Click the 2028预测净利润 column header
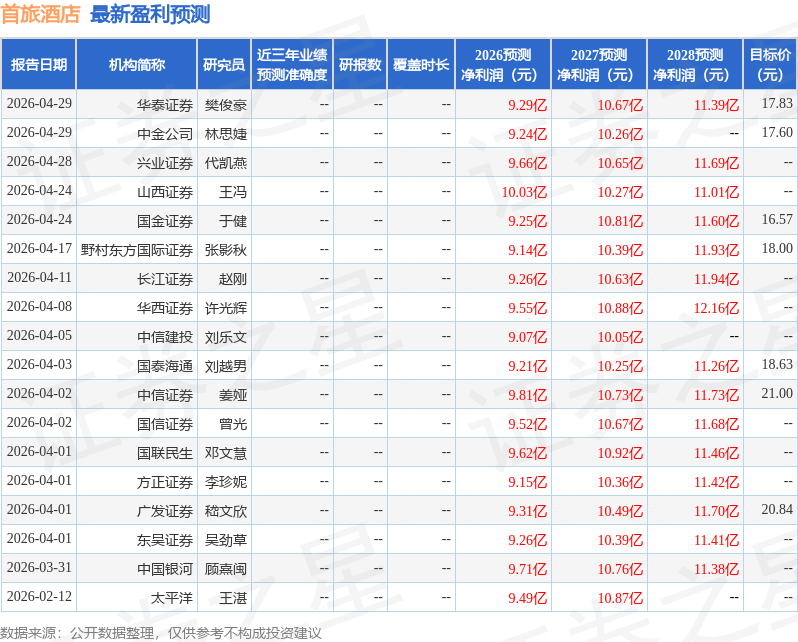The image size is (798, 642). [x=695, y=65]
